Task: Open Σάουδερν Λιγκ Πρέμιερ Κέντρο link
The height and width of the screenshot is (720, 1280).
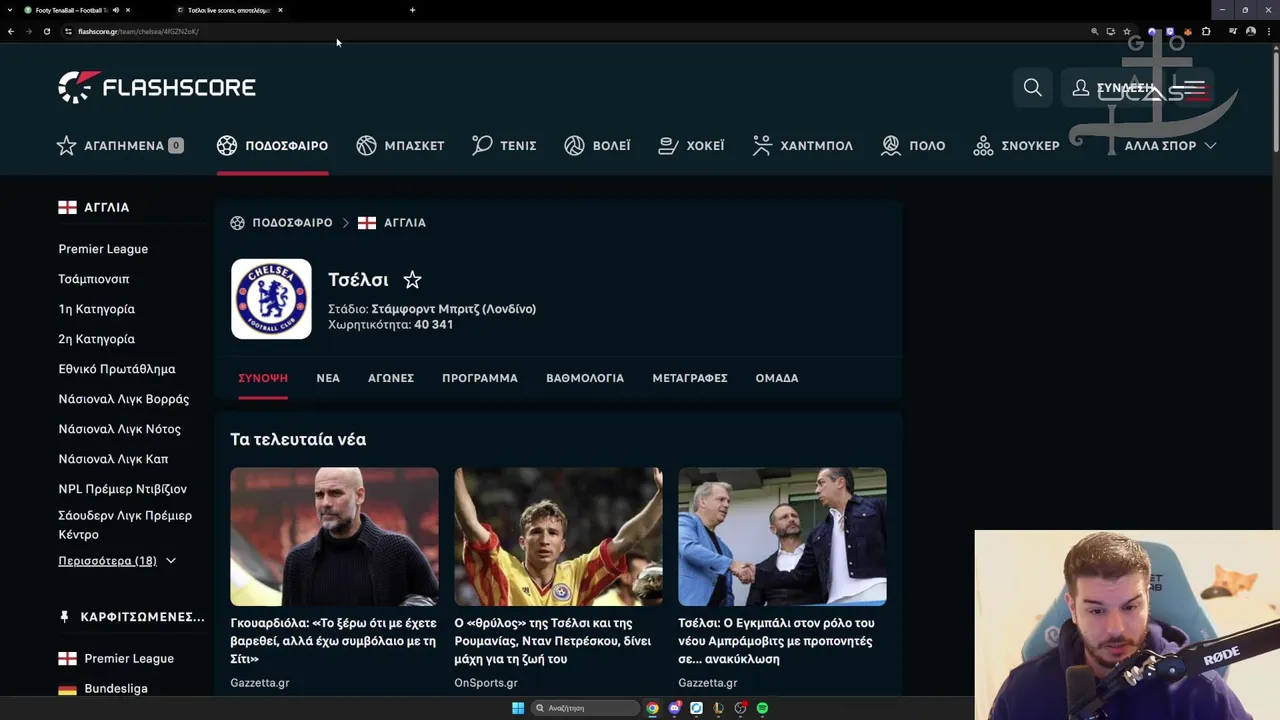Action: coord(125,525)
